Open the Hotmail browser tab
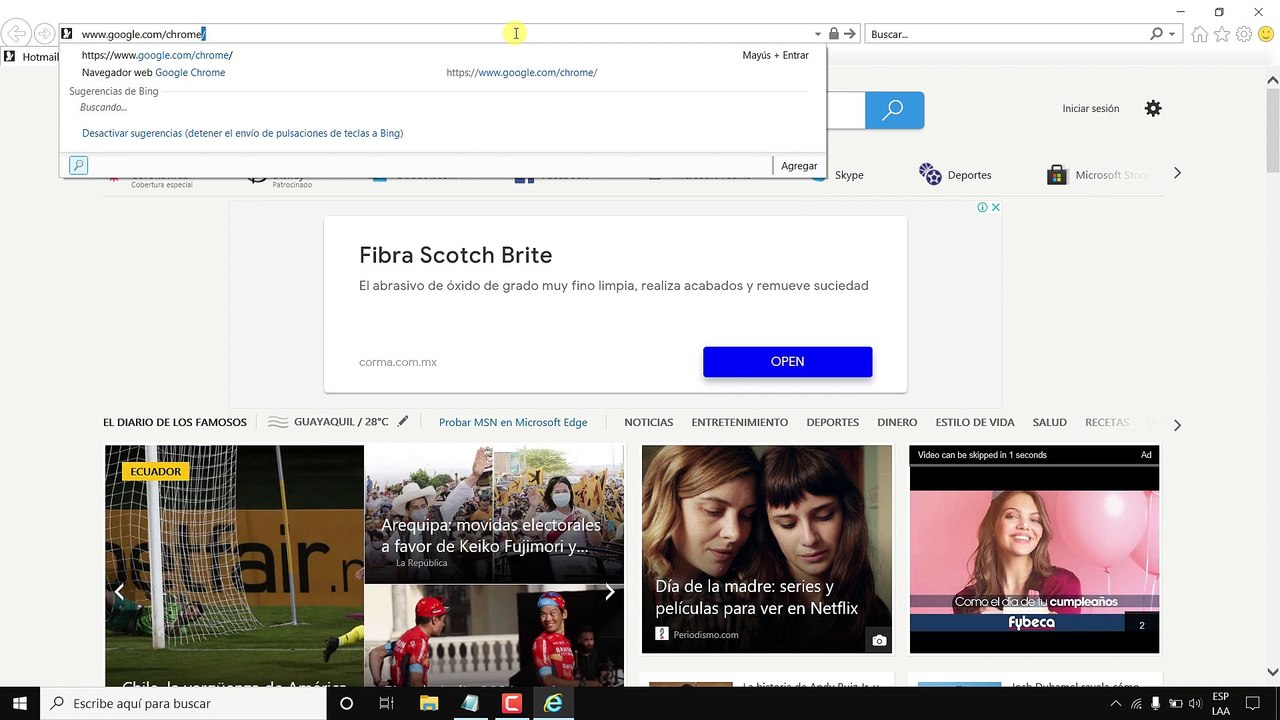This screenshot has height=720, width=1280. 31,57
